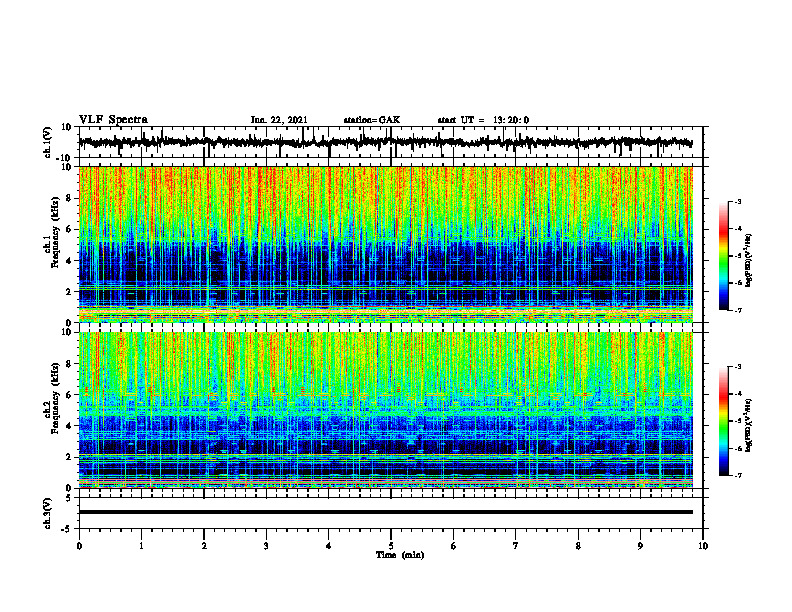Select the "start UT = 13:20:0" text
Image resolution: width=792 pixels, height=612 pixels.
pos(483,120)
